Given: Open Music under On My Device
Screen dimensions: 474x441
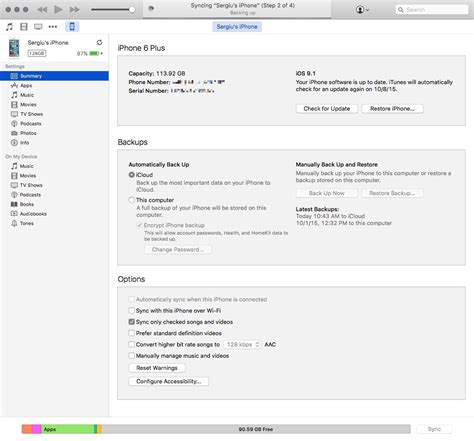Looking at the screenshot, I should tap(54, 166).
